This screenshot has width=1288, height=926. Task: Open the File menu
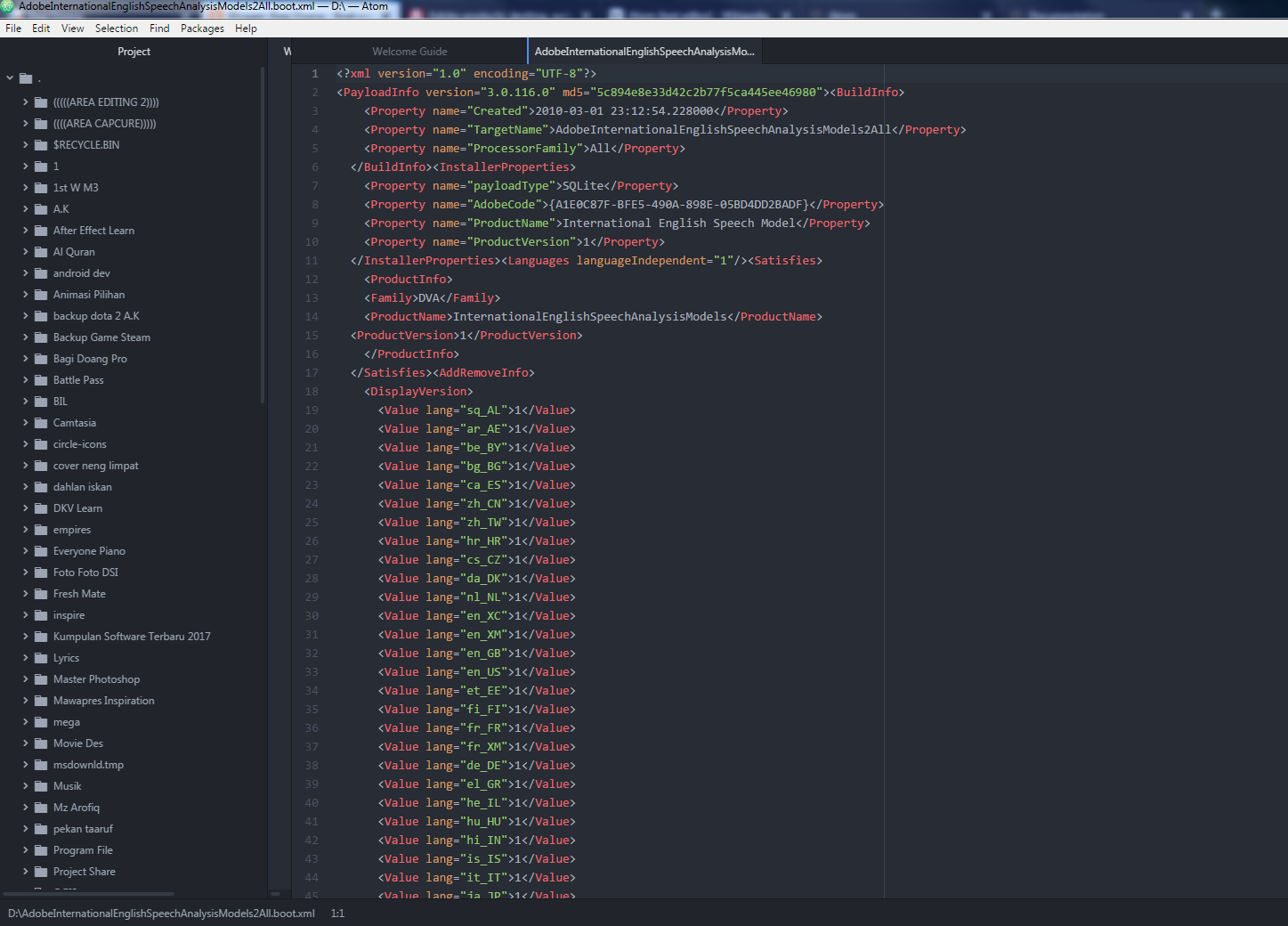click(13, 28)
